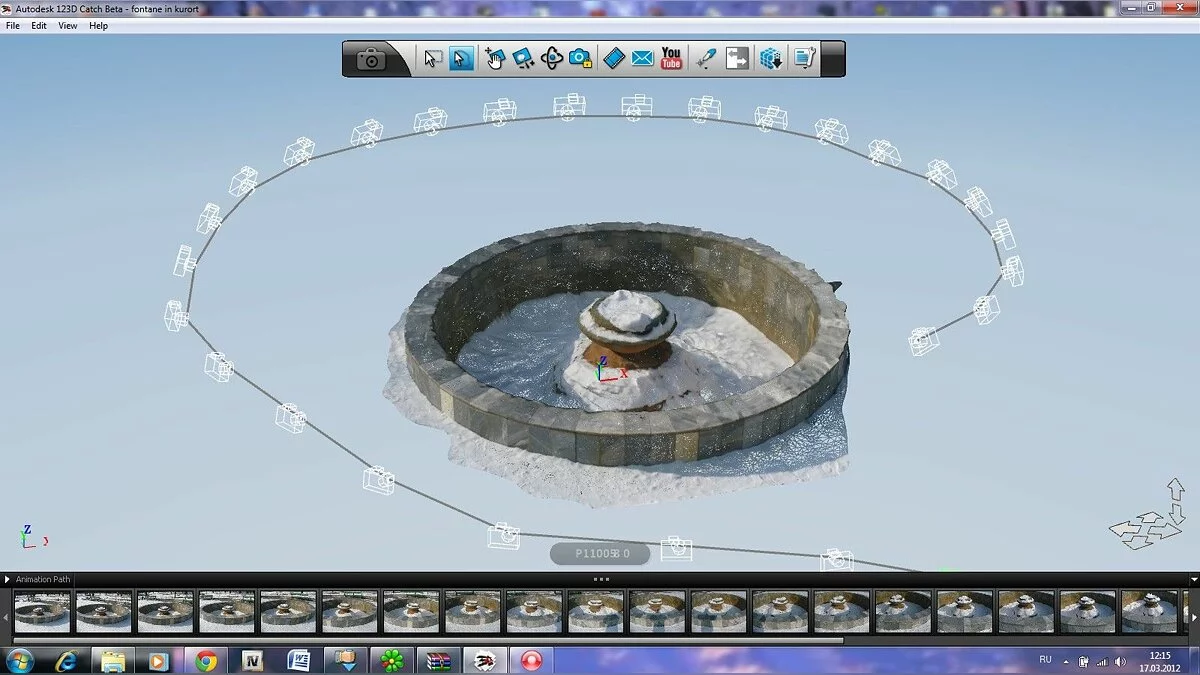Open the File menu
This screenshot has height=675, width=1200.
pyautogui.click(x=12, y=25)
